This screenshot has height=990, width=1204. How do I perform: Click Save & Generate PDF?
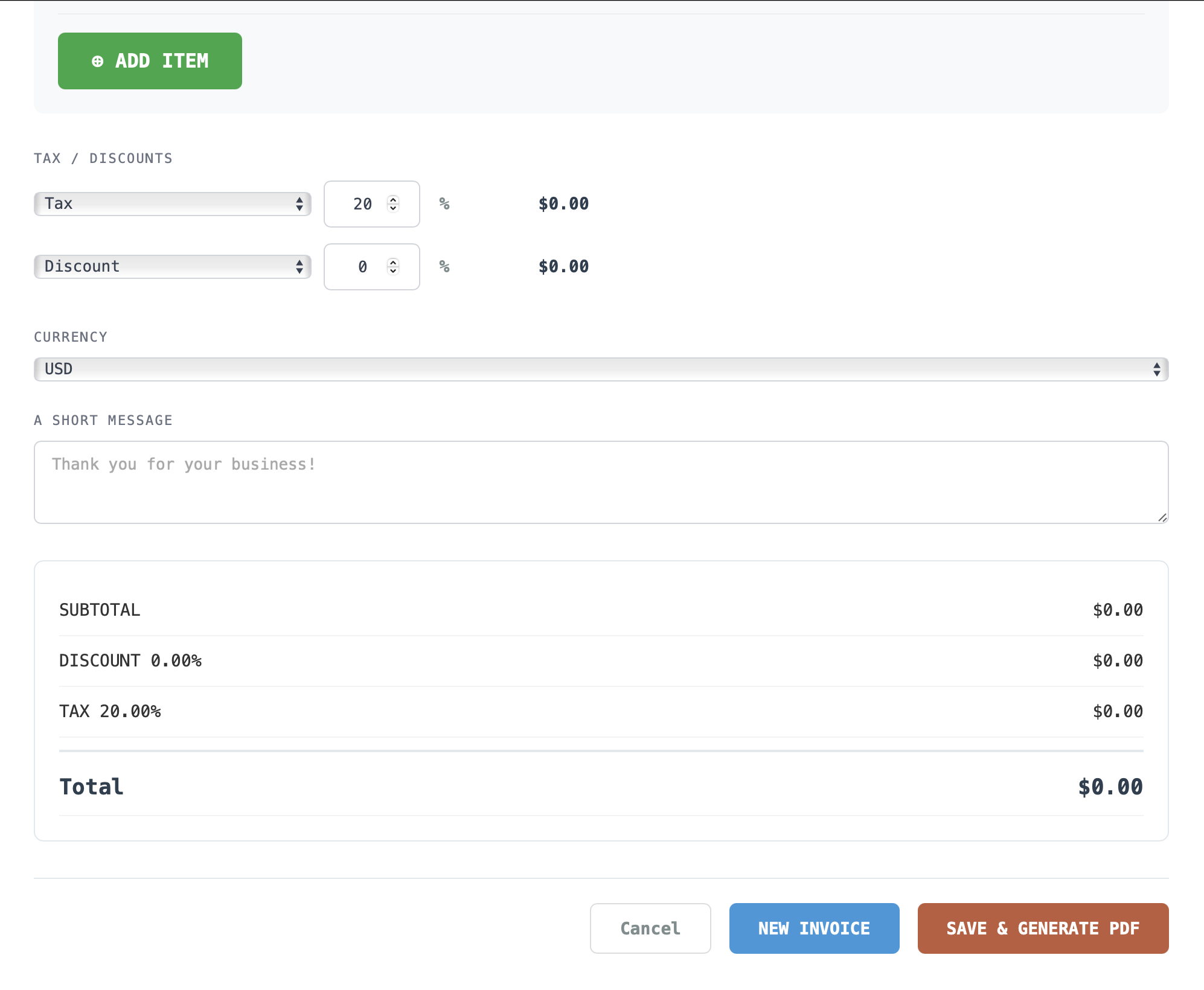1043,928
